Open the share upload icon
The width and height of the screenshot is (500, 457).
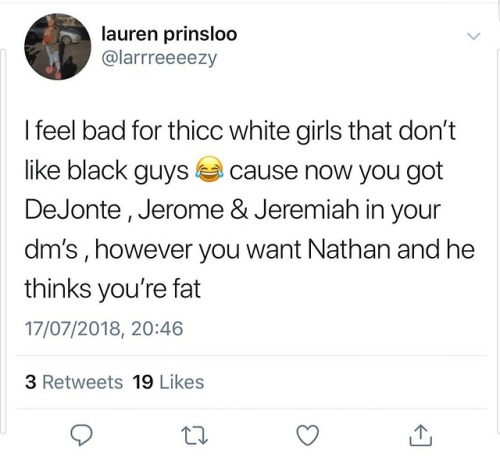[421, 435]
